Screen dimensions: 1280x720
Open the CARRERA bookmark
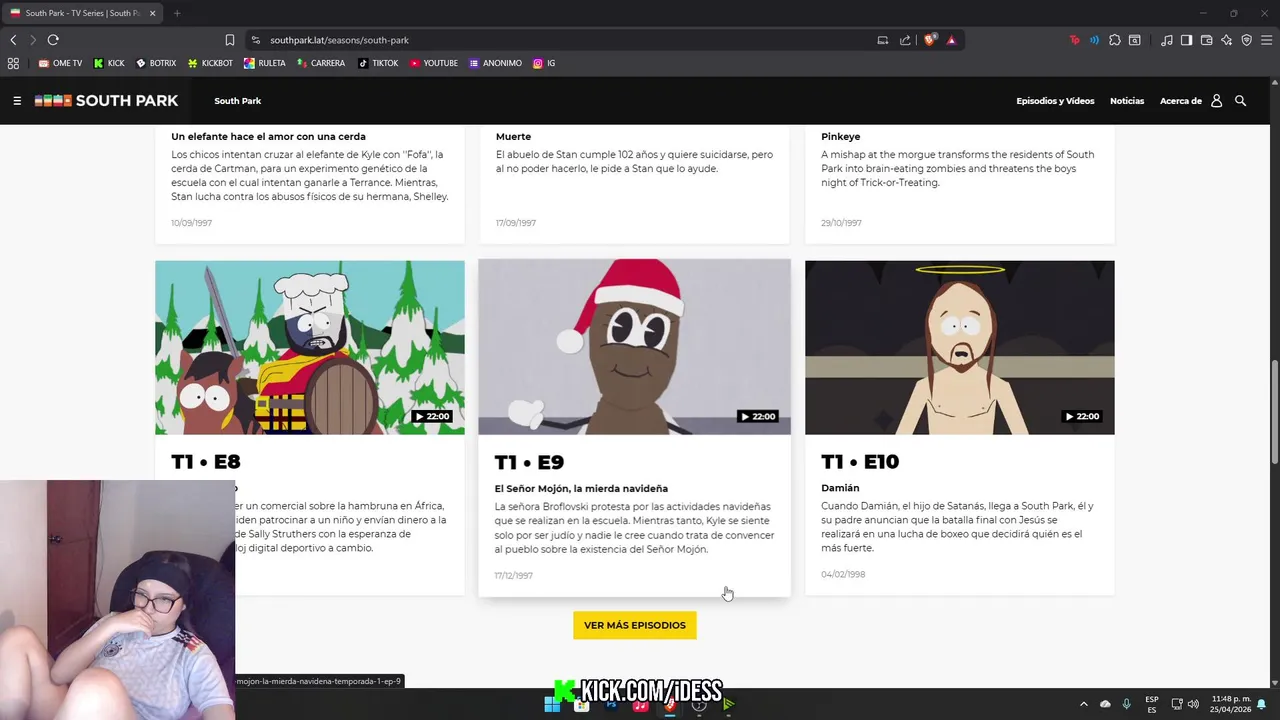click(x=321, y=63)
